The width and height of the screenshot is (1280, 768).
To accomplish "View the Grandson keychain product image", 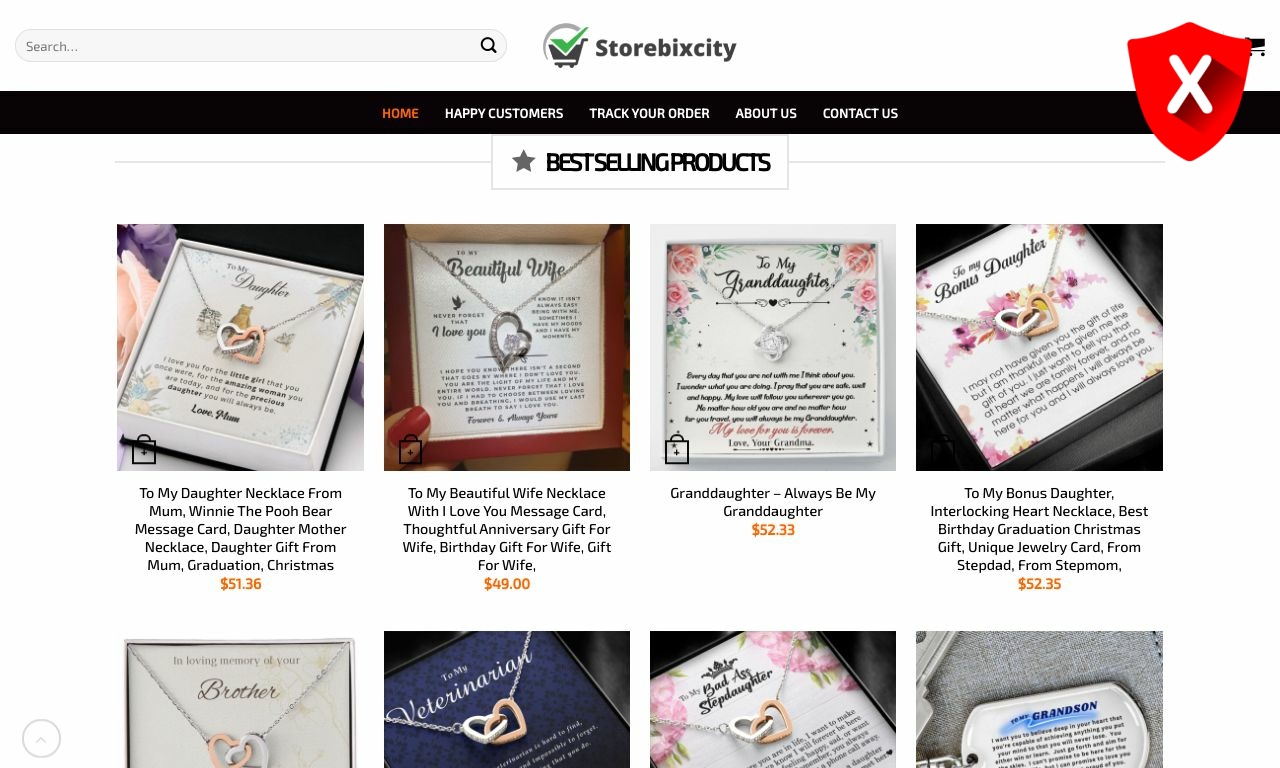I will 1039,700.
